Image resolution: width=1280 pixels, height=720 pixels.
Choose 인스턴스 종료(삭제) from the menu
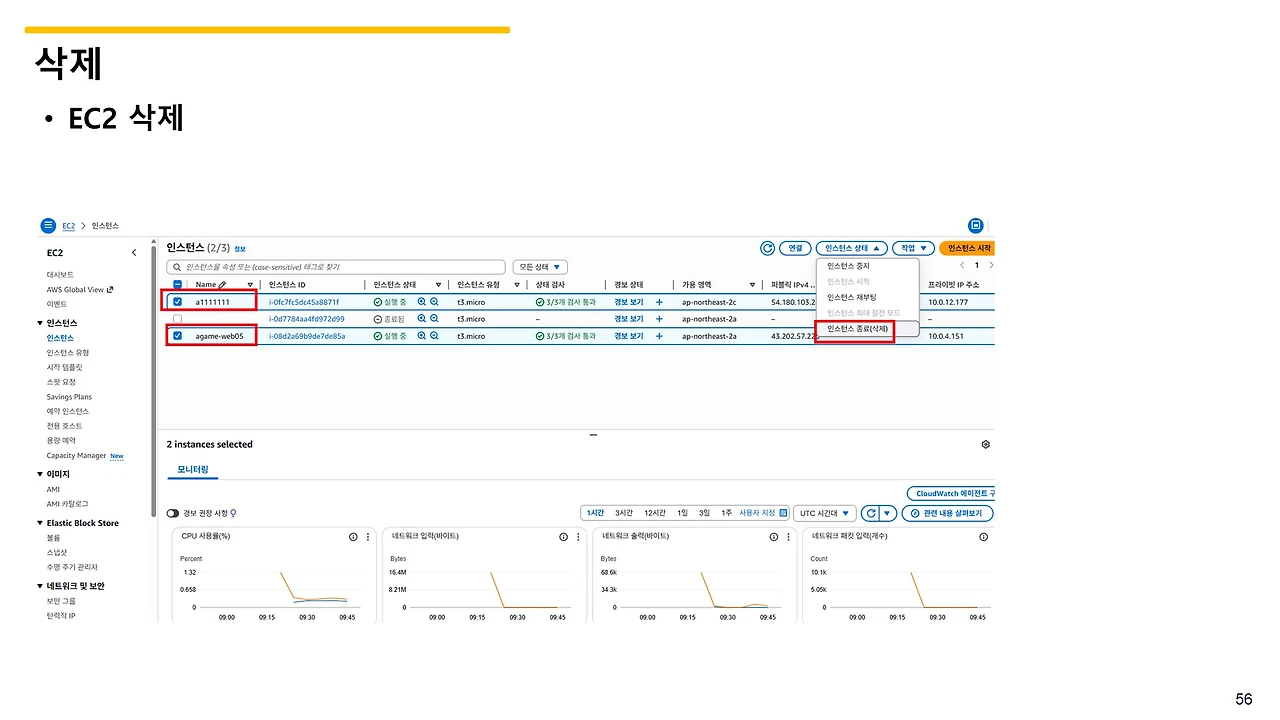pyautogui.click(x=857, y=329)
